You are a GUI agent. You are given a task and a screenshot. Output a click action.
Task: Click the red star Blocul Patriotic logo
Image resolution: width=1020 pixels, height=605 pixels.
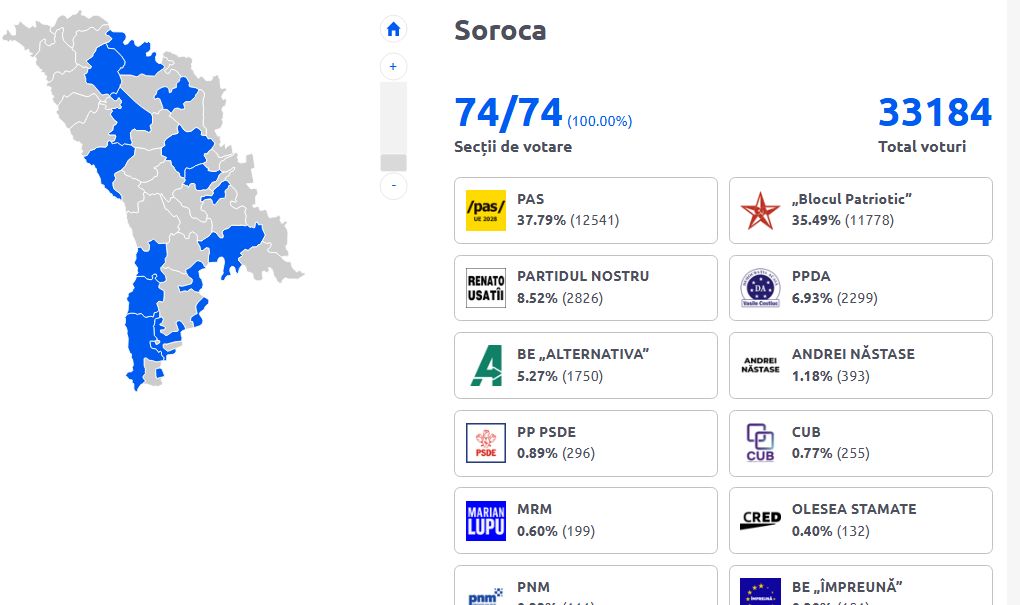(760, 210)
